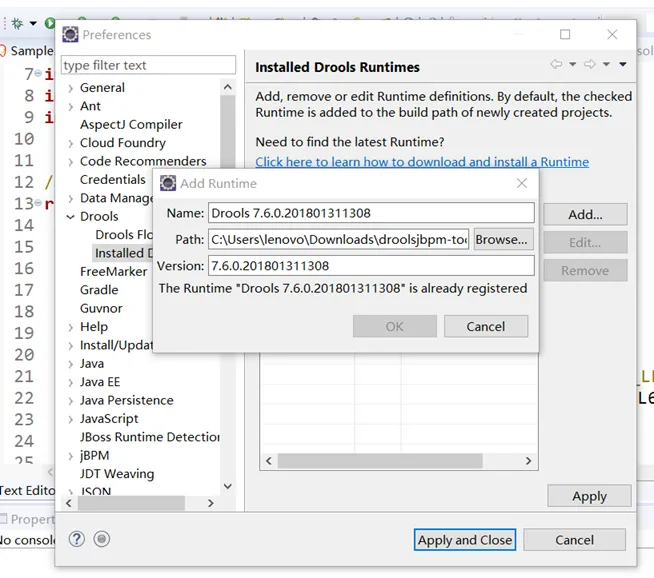Close the Preferences window
This screenshot has height=578, width=654.
(x=612, y=34)
